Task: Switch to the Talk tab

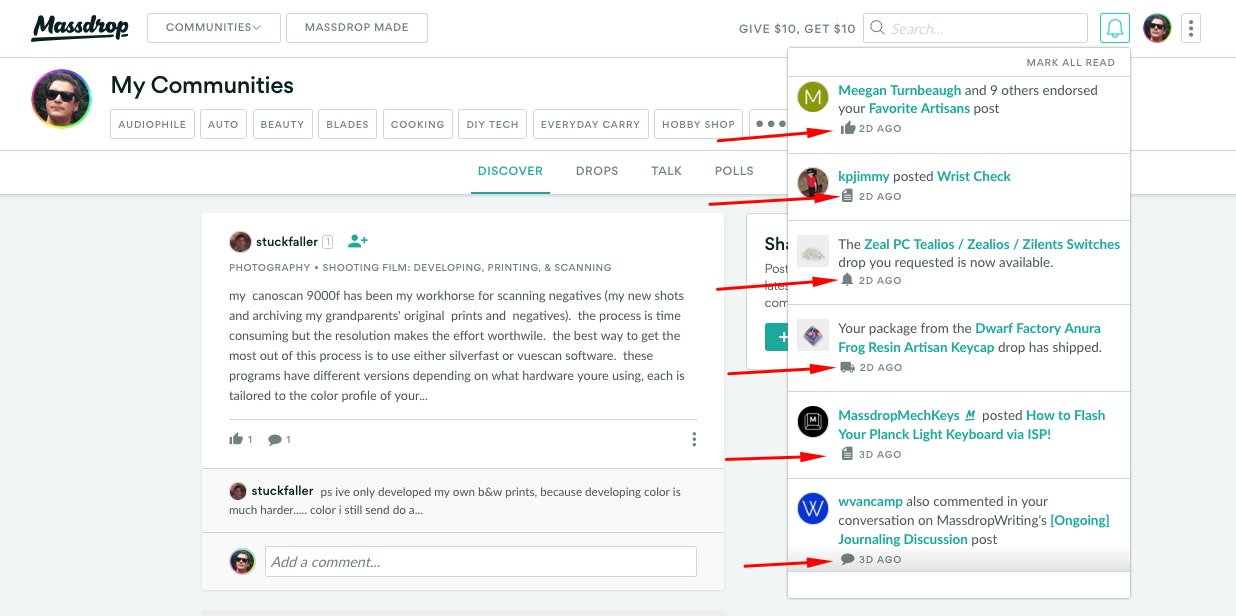Action: 666,171
